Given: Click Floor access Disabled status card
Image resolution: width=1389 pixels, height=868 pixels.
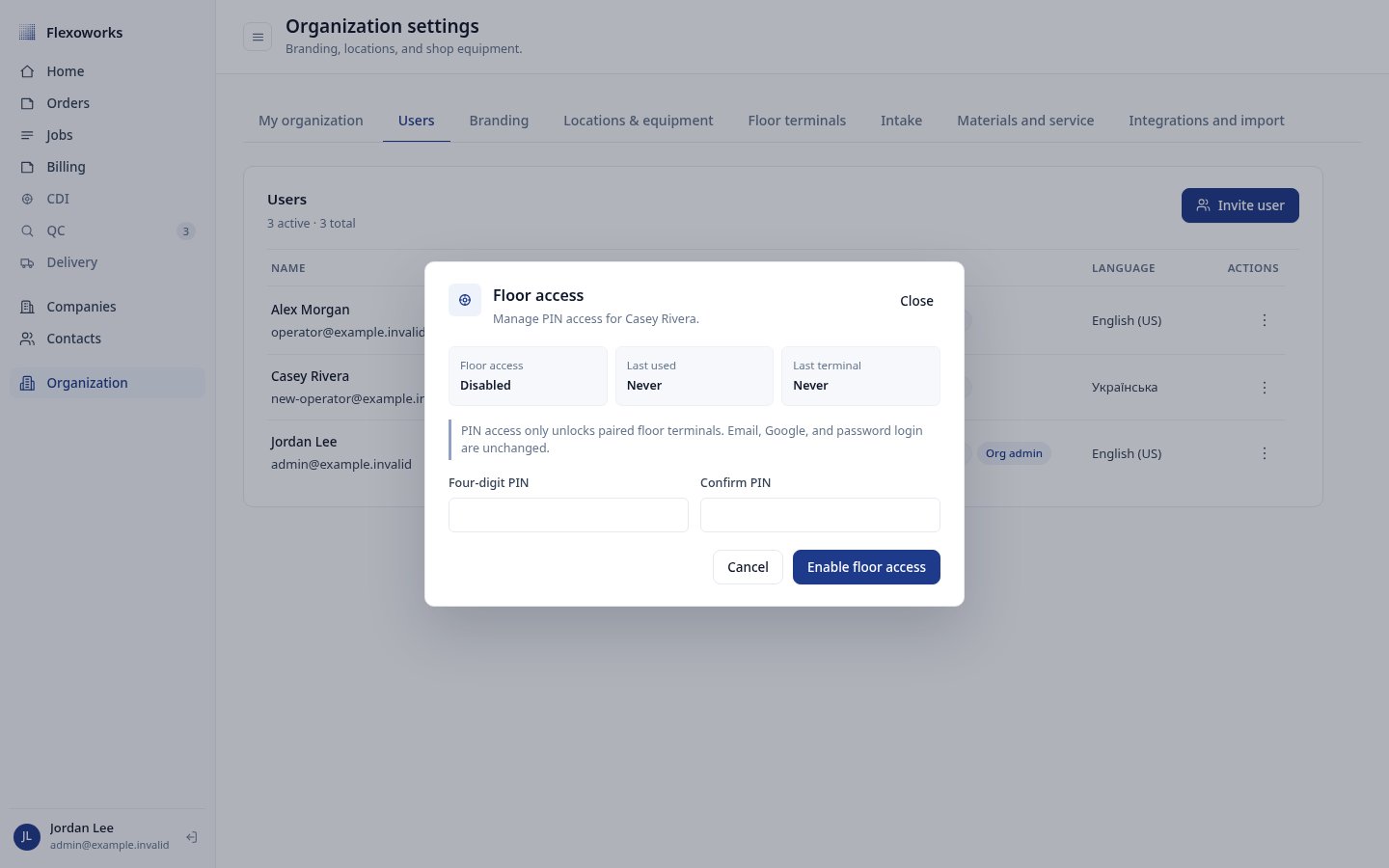Looking at the screenshot, I should (x=528, y=376).
